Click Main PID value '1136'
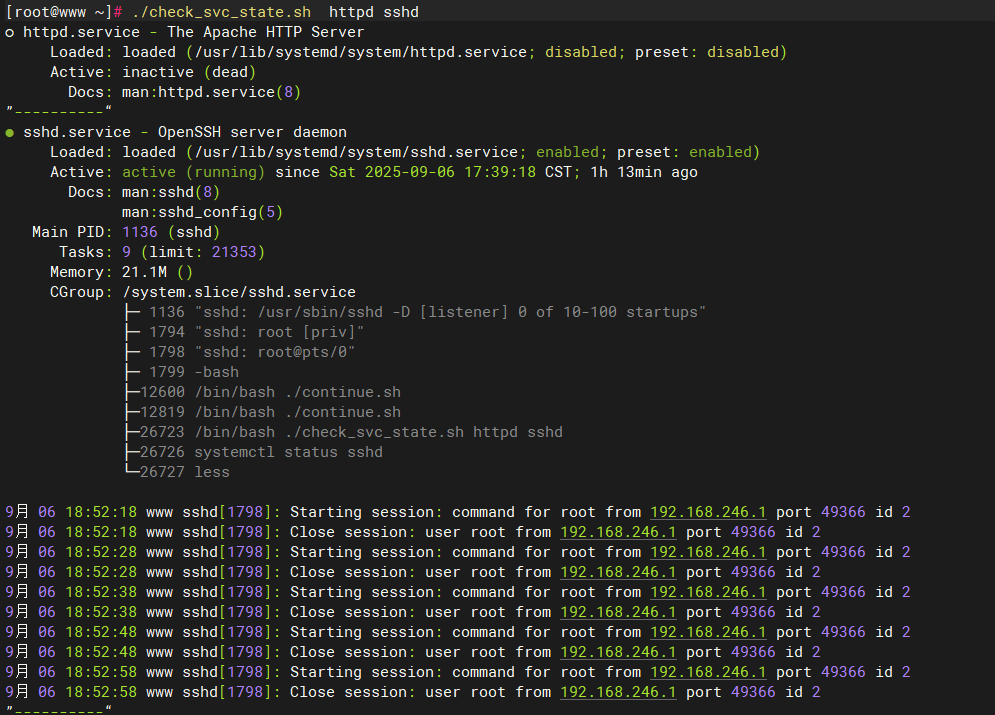The width and height of the screenshot is (995, 715). (x=140, y=232)
